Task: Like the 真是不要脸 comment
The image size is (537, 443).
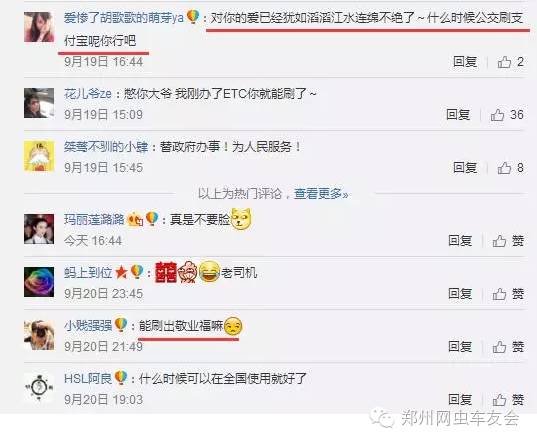Action: pos(508,241)
